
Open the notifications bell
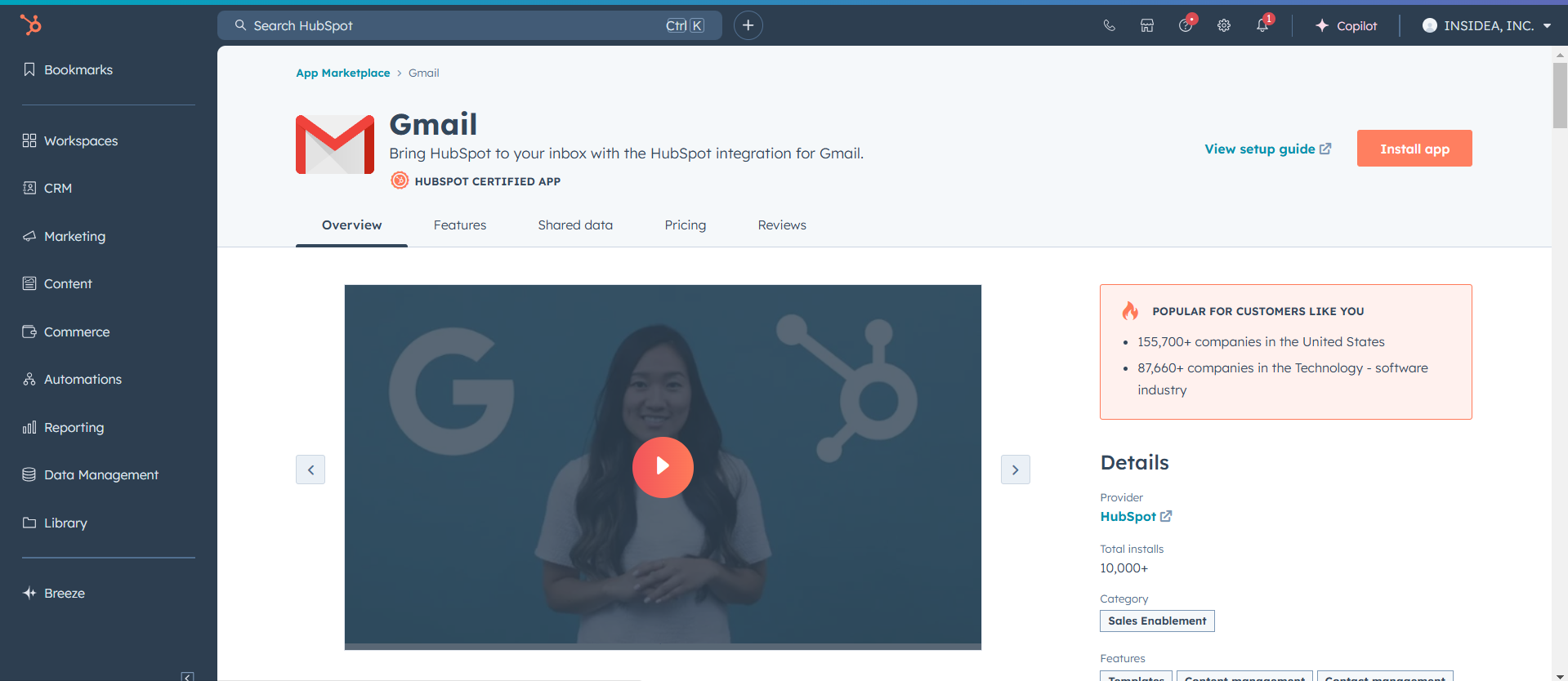[x=1262, y=25]
